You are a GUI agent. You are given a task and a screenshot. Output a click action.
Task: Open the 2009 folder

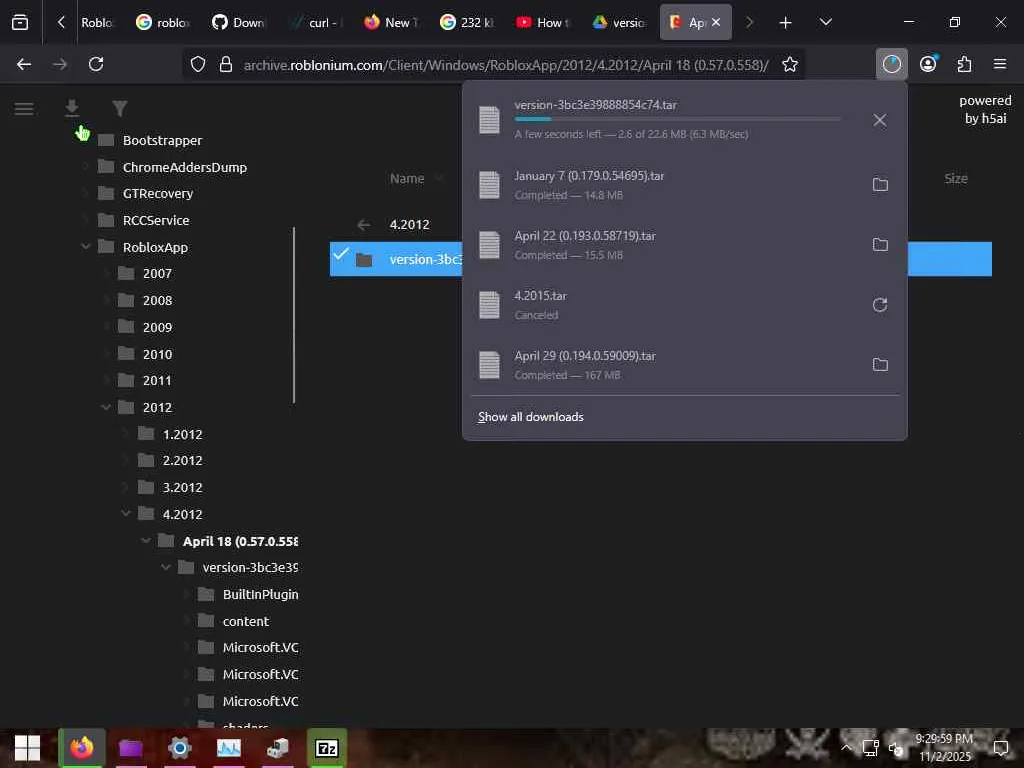[x=157, y=327]
